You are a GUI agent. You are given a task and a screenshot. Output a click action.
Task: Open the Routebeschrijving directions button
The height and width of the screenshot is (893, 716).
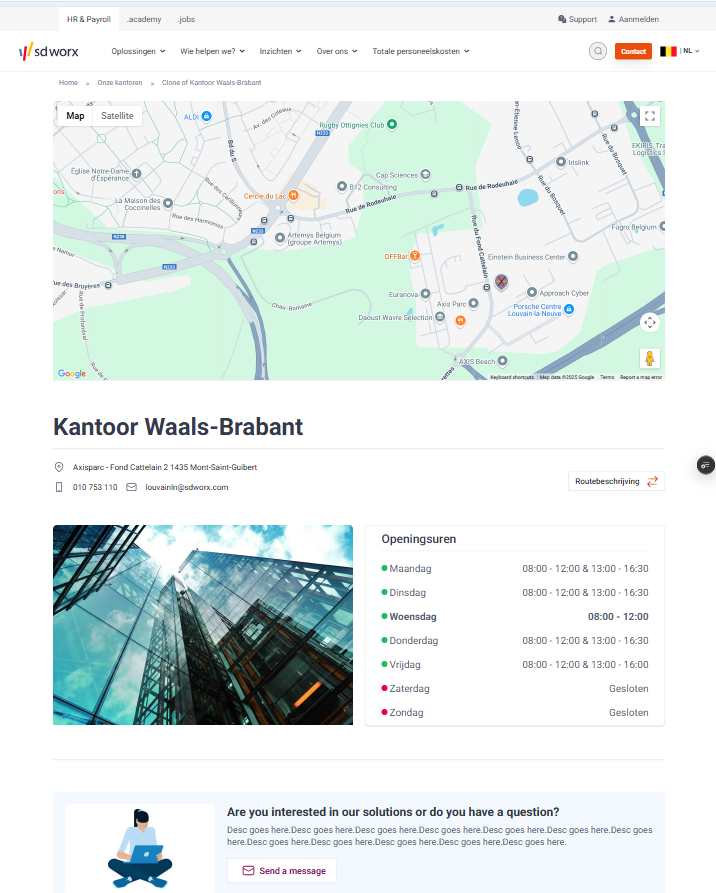(x=616, y=481)
